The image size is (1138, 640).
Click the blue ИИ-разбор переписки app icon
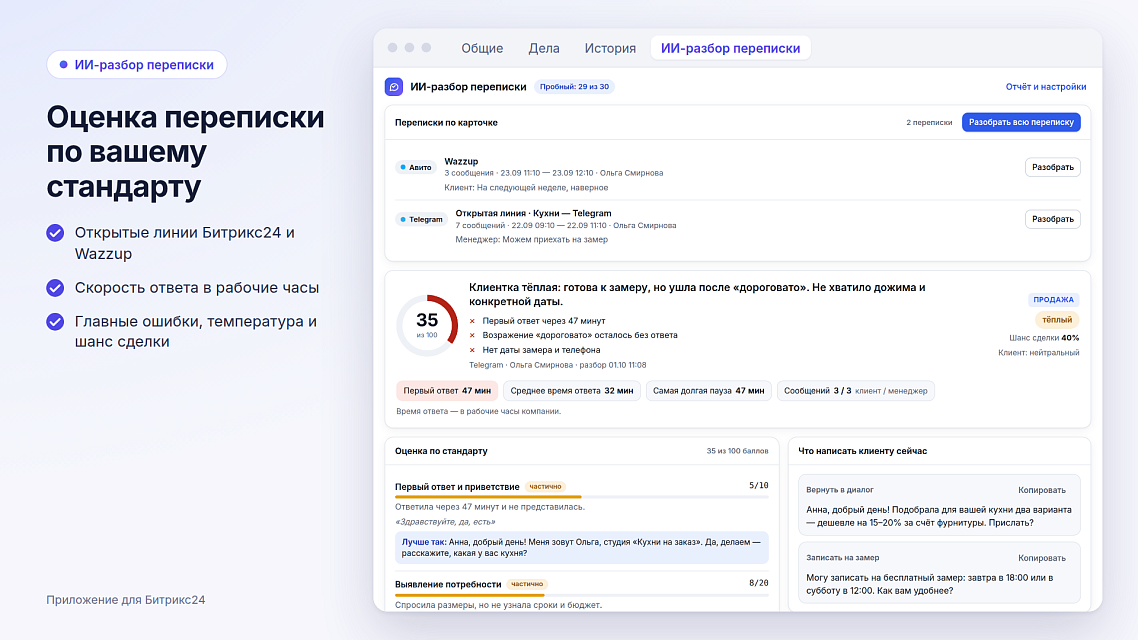click(394, 86)
